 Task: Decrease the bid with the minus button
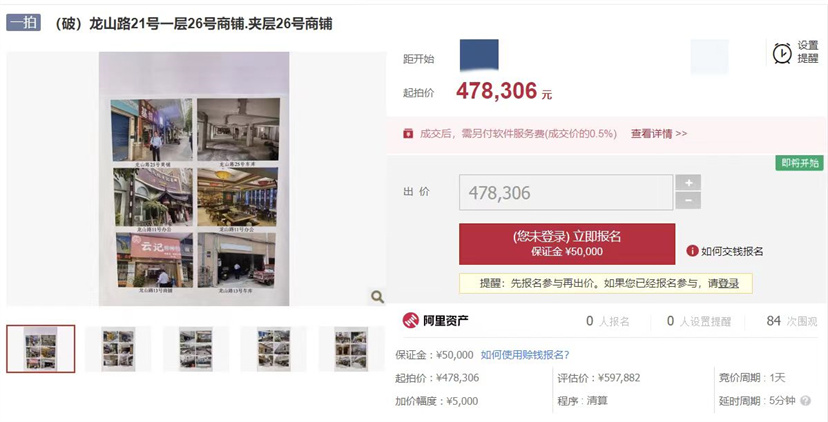pyautogui.click(x=689, y=201)
